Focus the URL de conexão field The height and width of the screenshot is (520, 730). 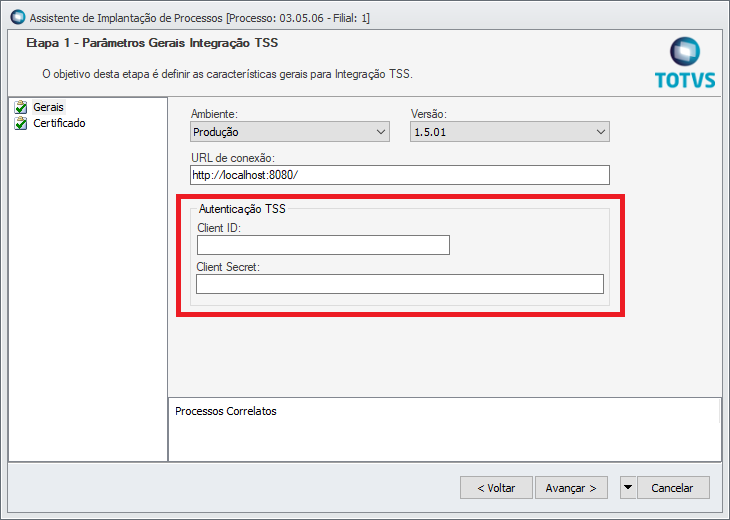point(399,176)
